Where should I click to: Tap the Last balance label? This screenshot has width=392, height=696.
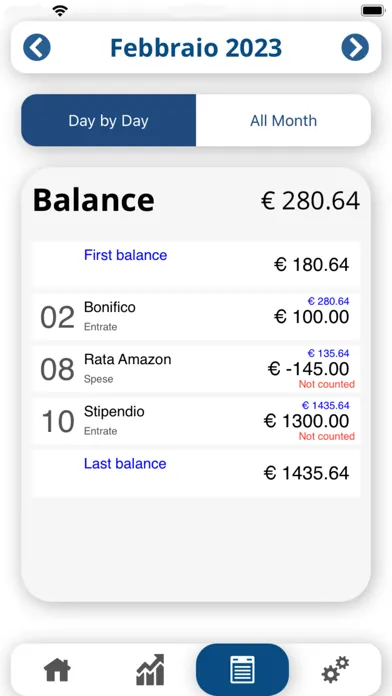(125, 463)
